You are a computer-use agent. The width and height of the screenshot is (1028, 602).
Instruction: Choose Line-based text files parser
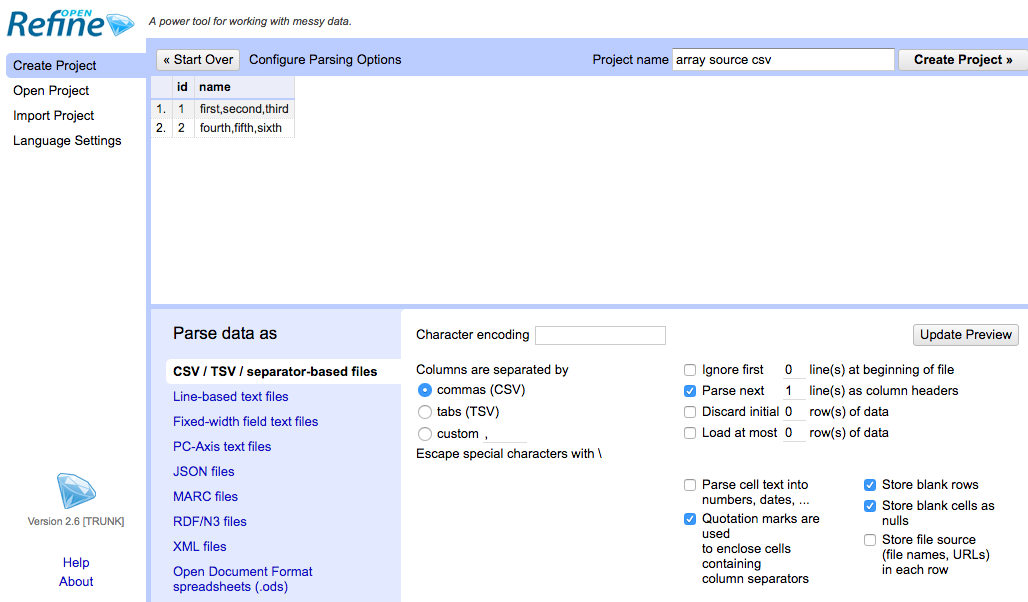click(x=231, y=396)
